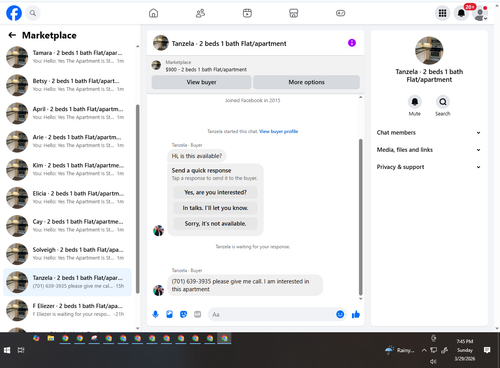Screen dimensions: 500x368
Task: Open the Cay conversation
Action: [67, 226]
